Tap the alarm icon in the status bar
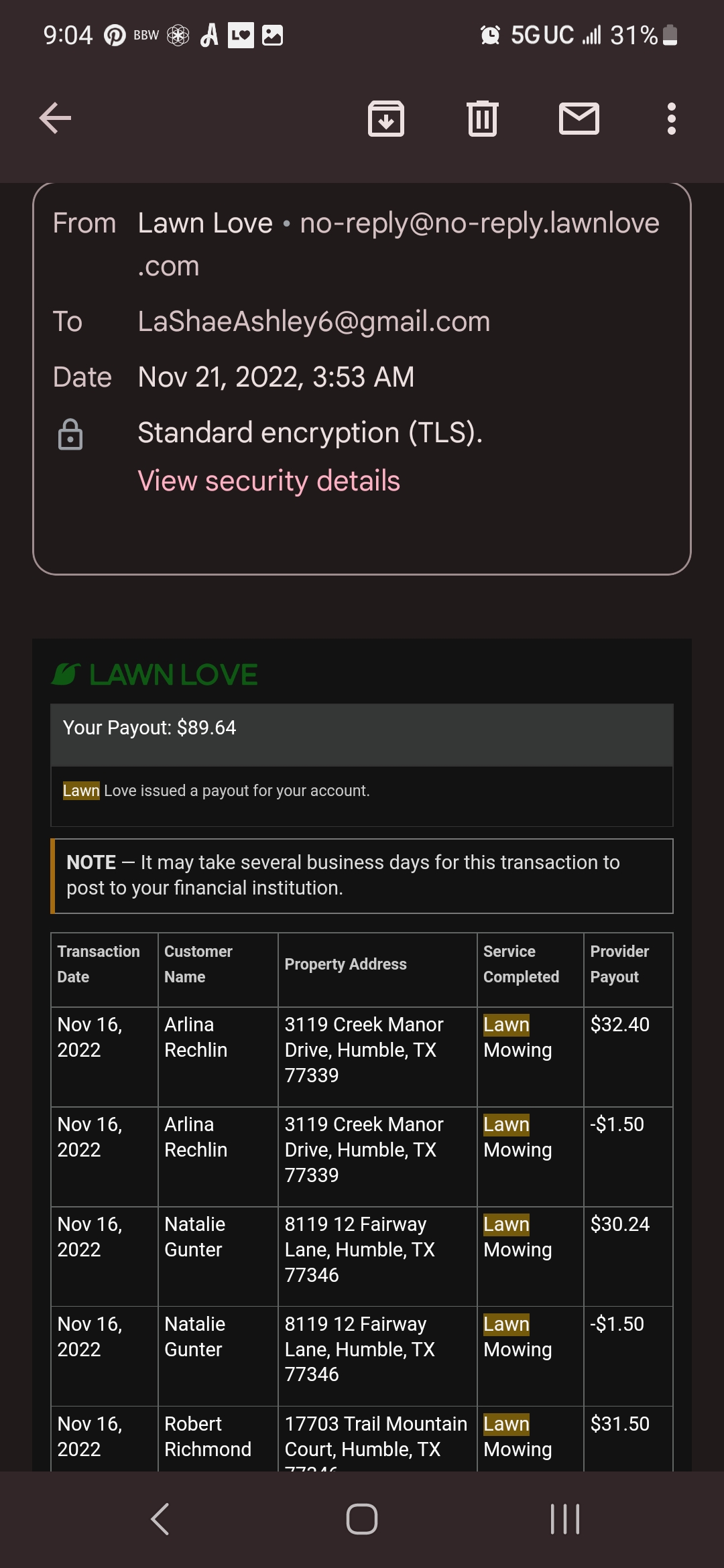Screen dimensions: 724x1568 (x=490, y=35)
